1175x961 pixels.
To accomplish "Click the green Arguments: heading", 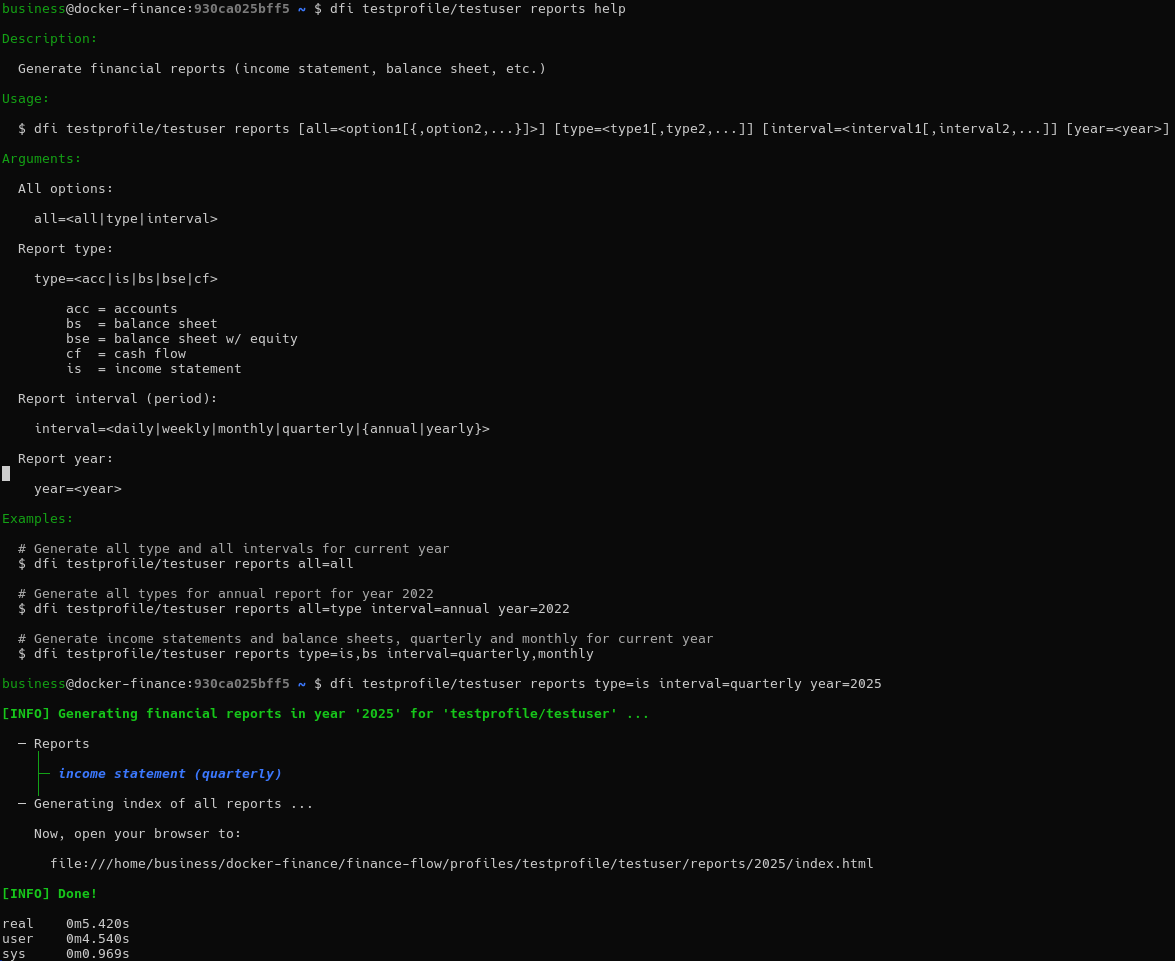I will [42, 159].
